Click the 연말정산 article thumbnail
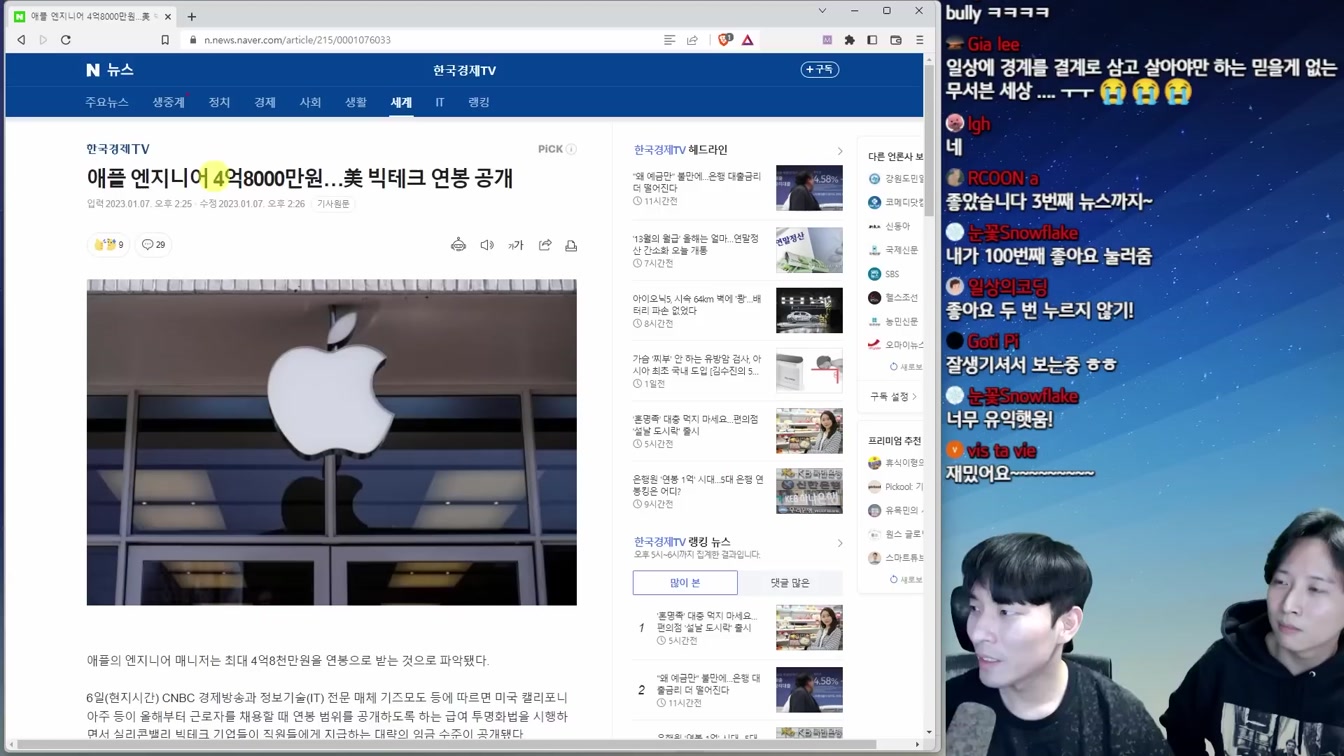 809,250
